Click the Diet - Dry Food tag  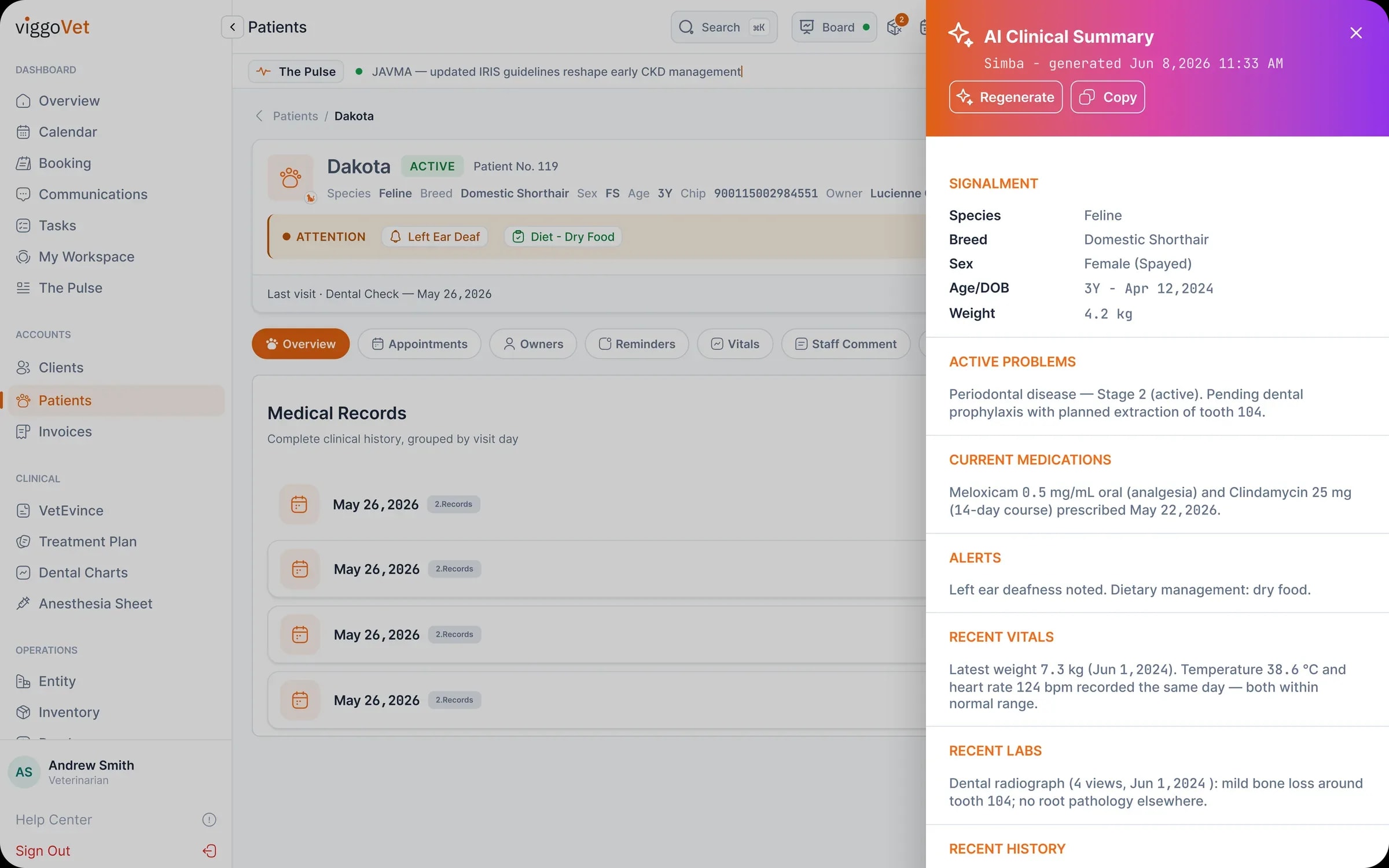[x=564, y=237]
